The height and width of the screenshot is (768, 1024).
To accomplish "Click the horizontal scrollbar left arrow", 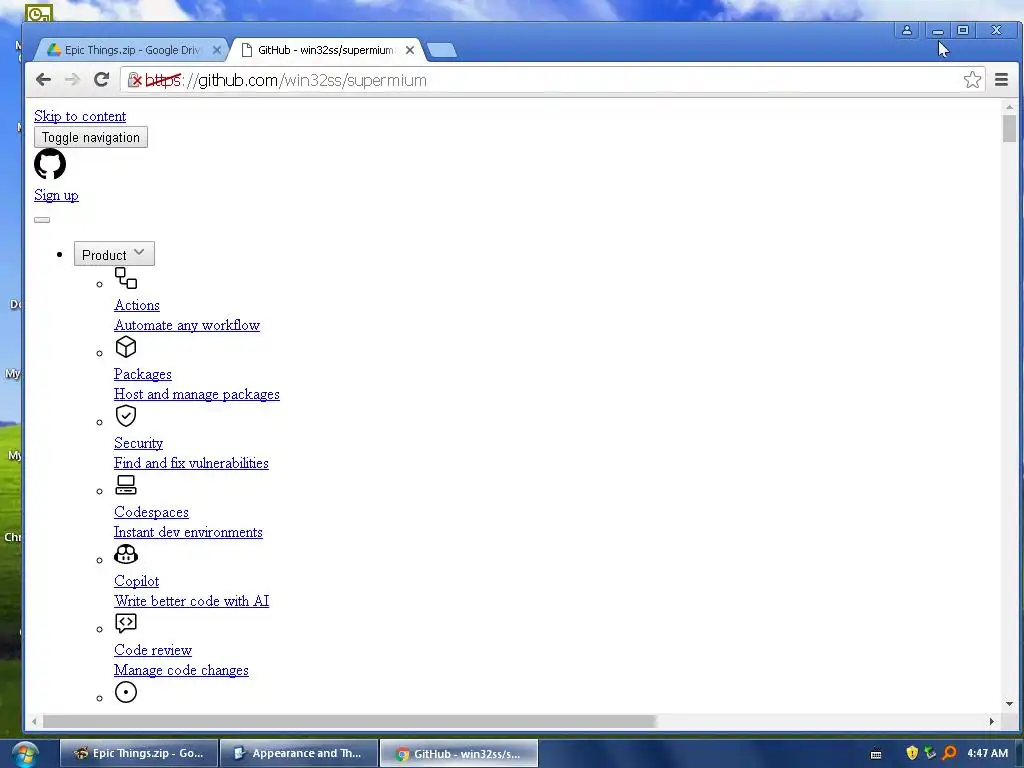I will (34, 722).
